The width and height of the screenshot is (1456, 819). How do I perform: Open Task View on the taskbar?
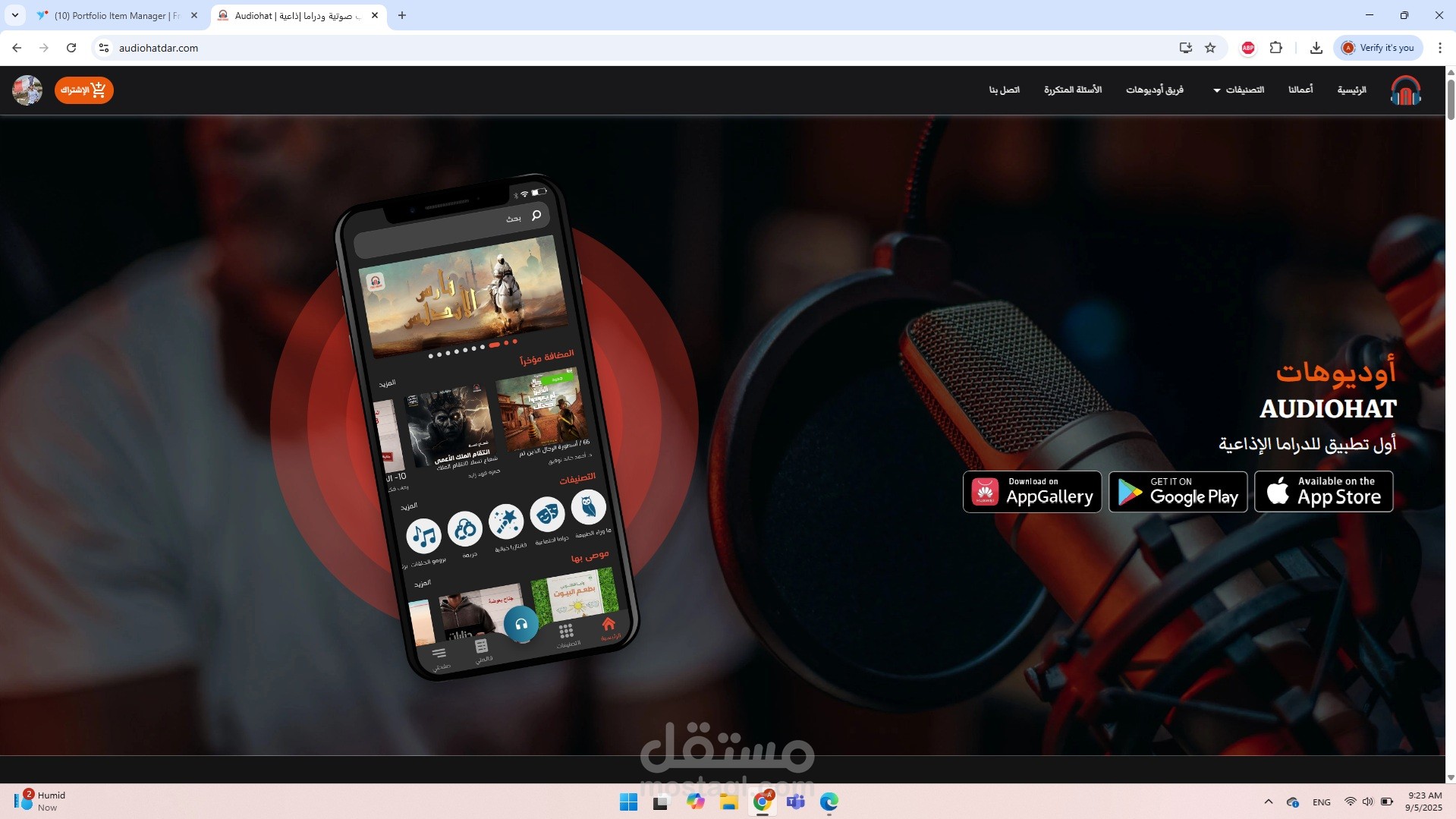coord(662,802)
